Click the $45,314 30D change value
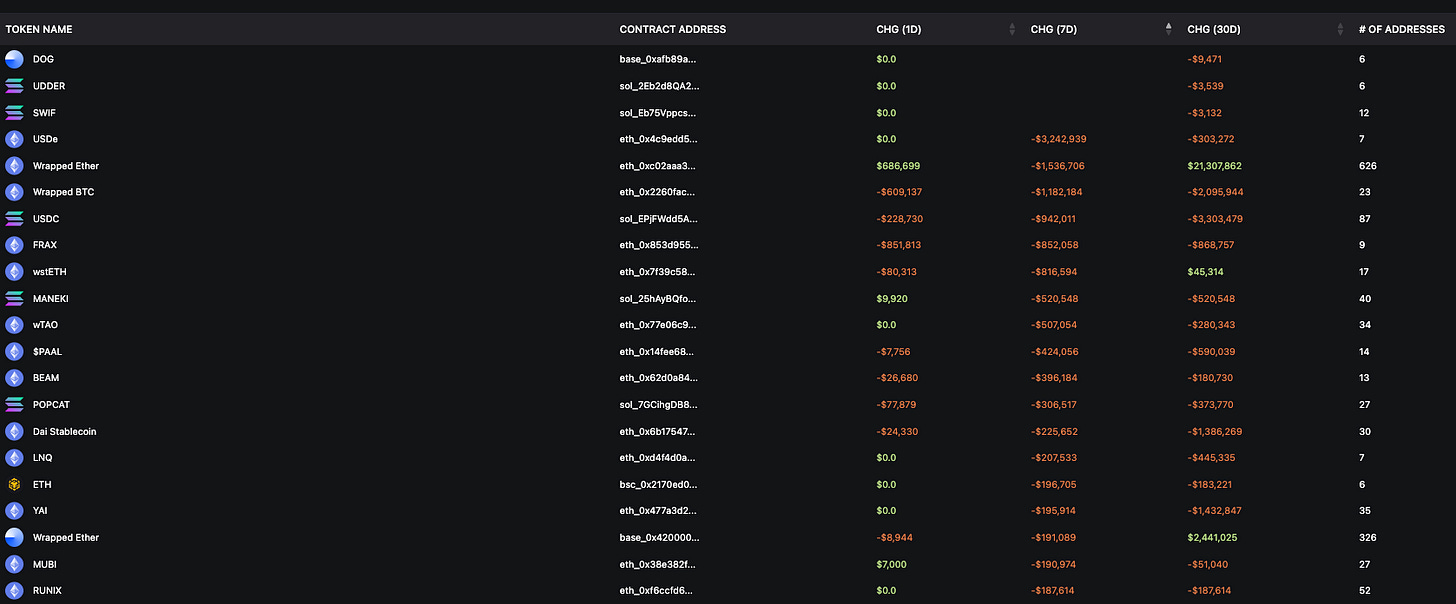Image resolution: width=1456 pixels, height=604 pixels. coord(1205,272)
